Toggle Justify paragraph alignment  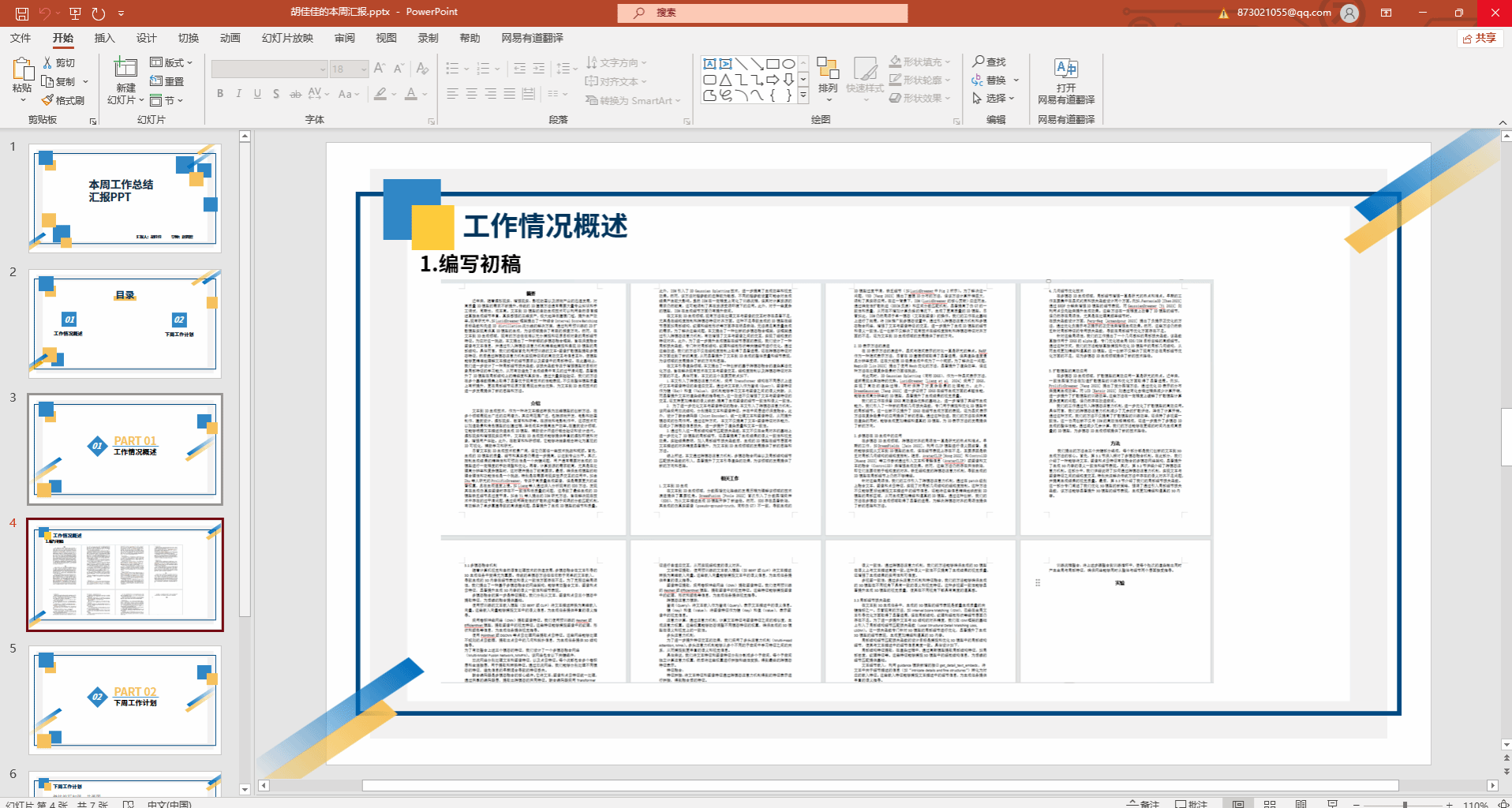coord(509,94)
